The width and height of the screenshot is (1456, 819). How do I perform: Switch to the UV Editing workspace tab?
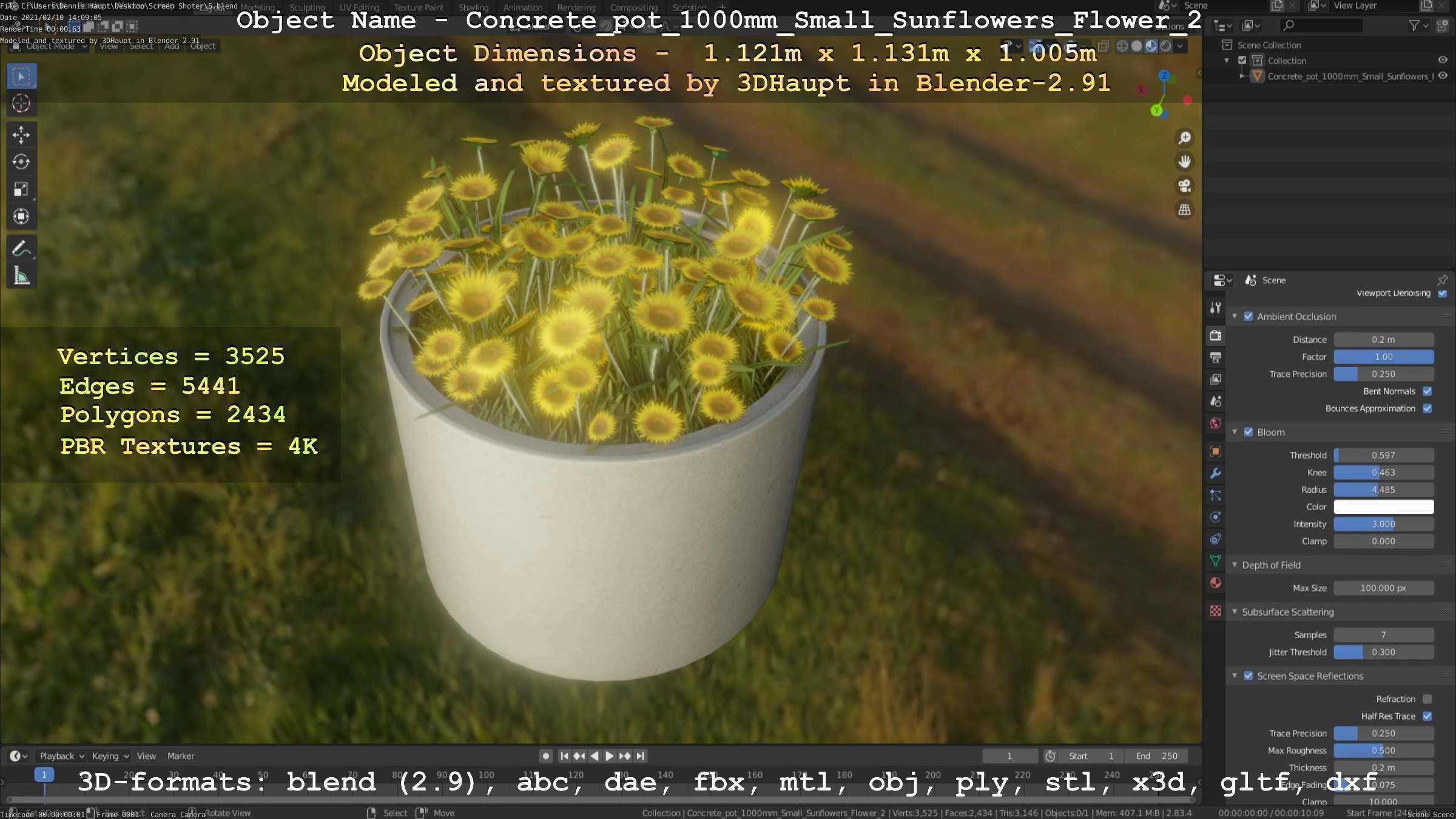pyautogui.click(x=359, y=7)
